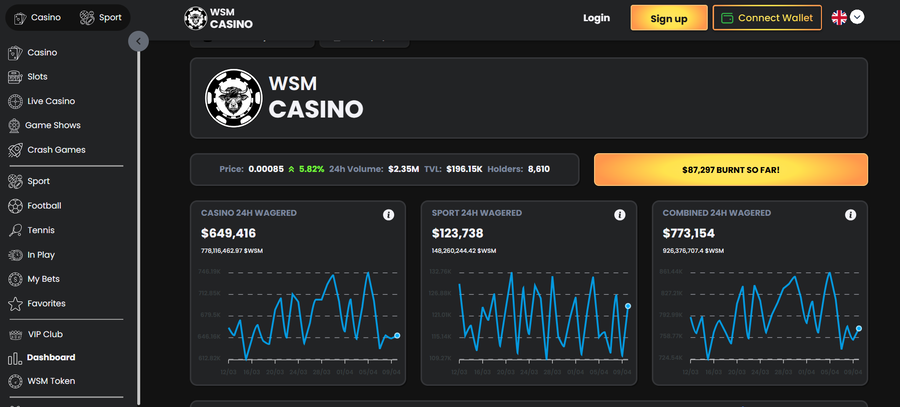The width and height of the screenshot is (900, 407).
Task: Click the Sign up button
Action: click(x=669, y=18)
